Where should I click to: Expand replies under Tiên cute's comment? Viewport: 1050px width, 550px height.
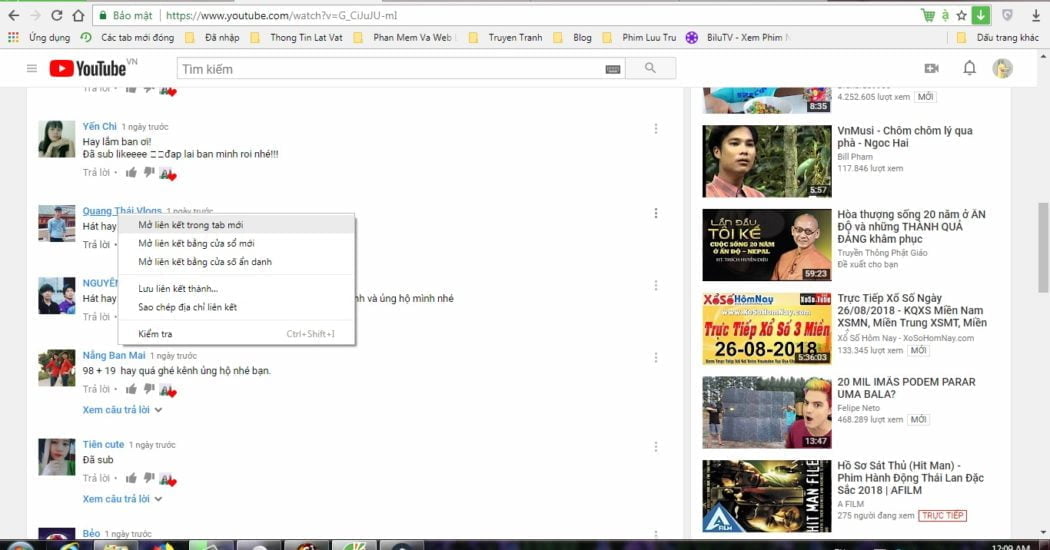123,498
